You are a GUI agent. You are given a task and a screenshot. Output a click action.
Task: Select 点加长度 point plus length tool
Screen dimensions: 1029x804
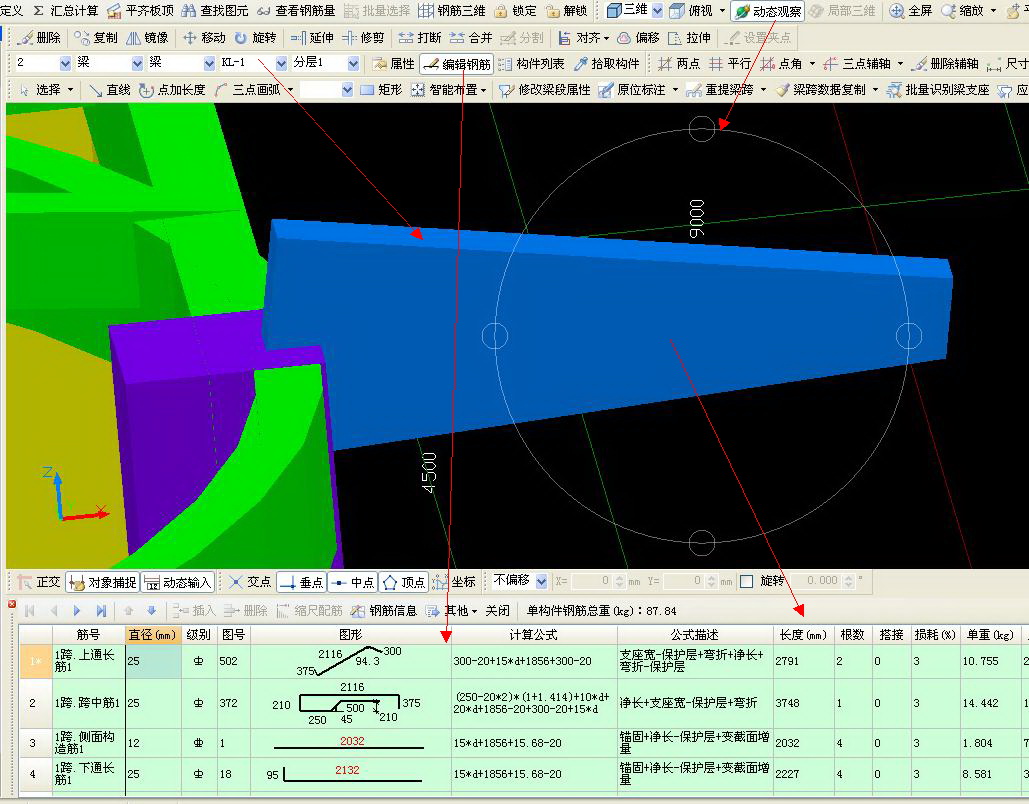[x=172, y=89]
